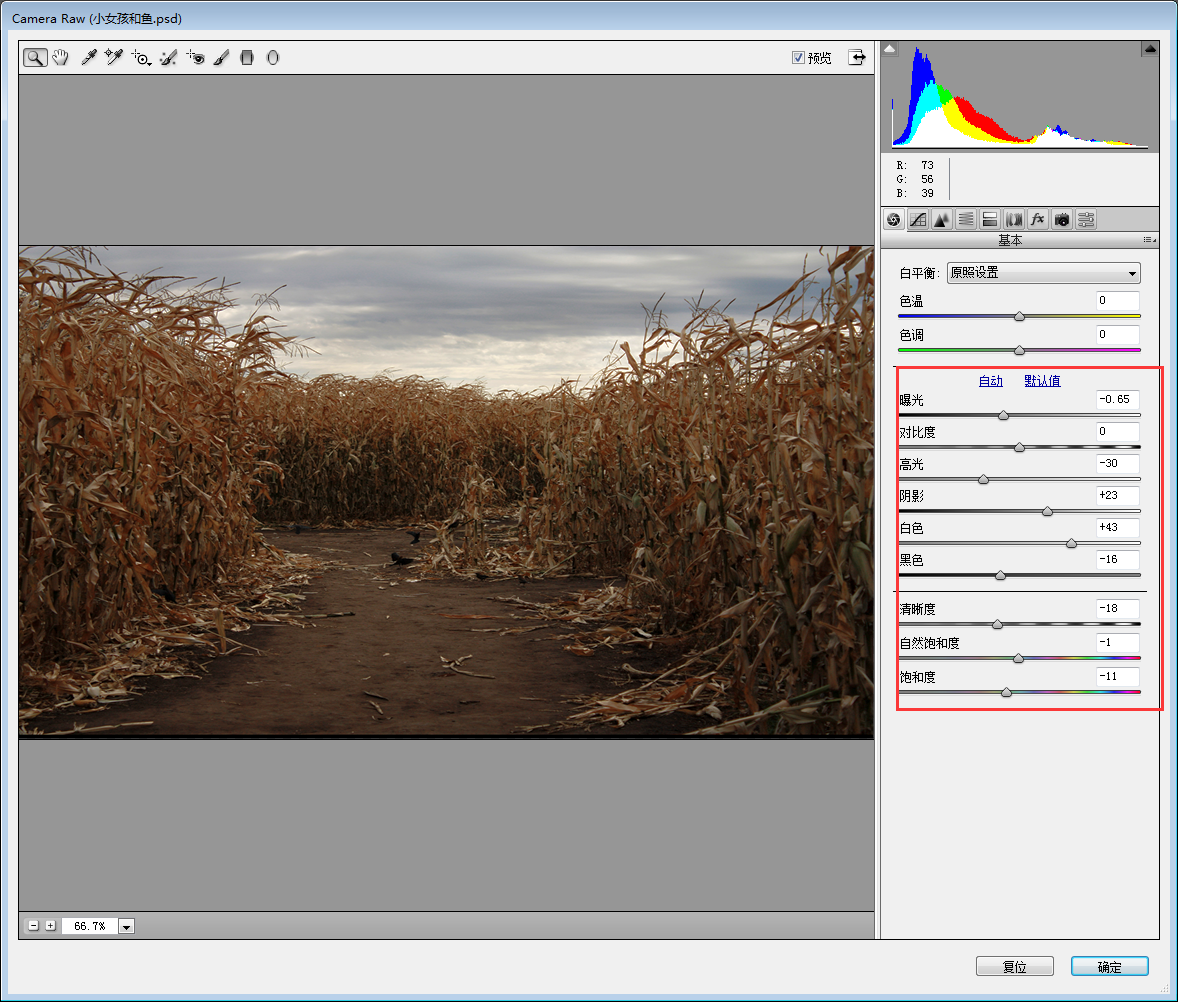Click the 黑色 blacks slider handle

(1000, 575)
